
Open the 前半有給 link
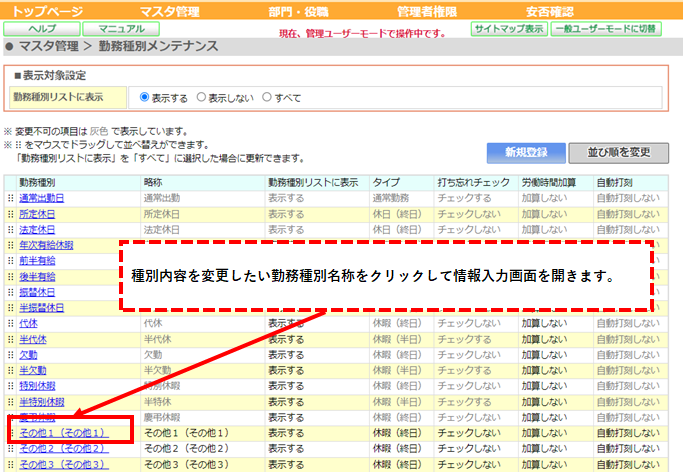click(37, 261)
